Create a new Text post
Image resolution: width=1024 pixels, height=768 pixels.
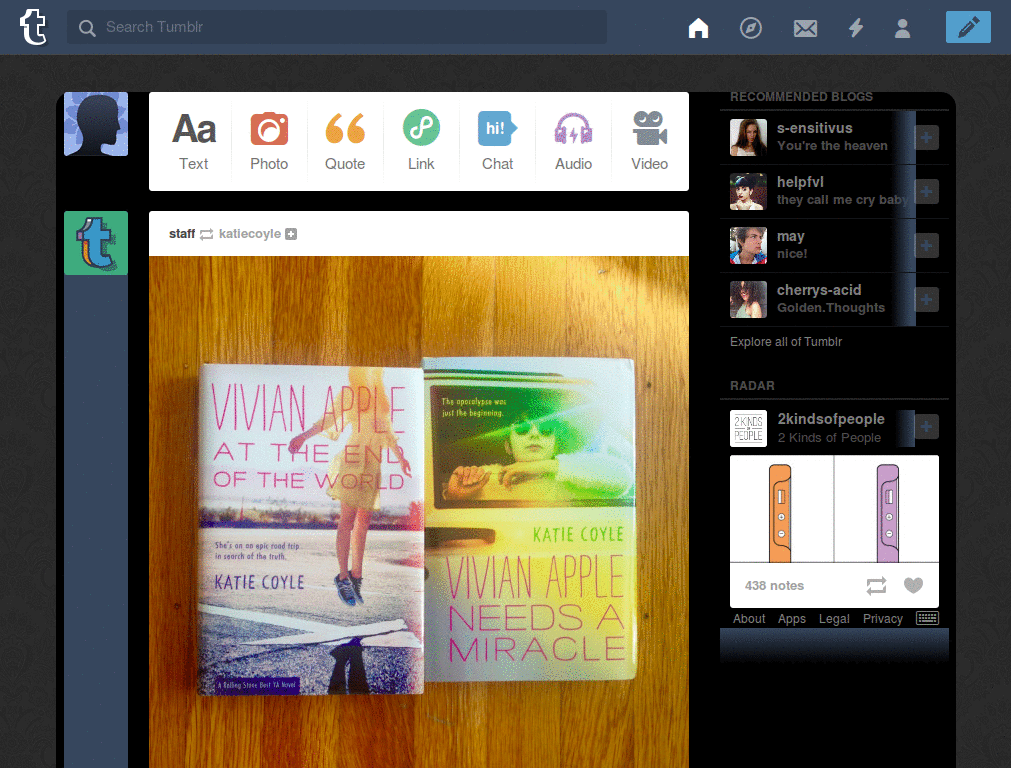tap(193, 141)
